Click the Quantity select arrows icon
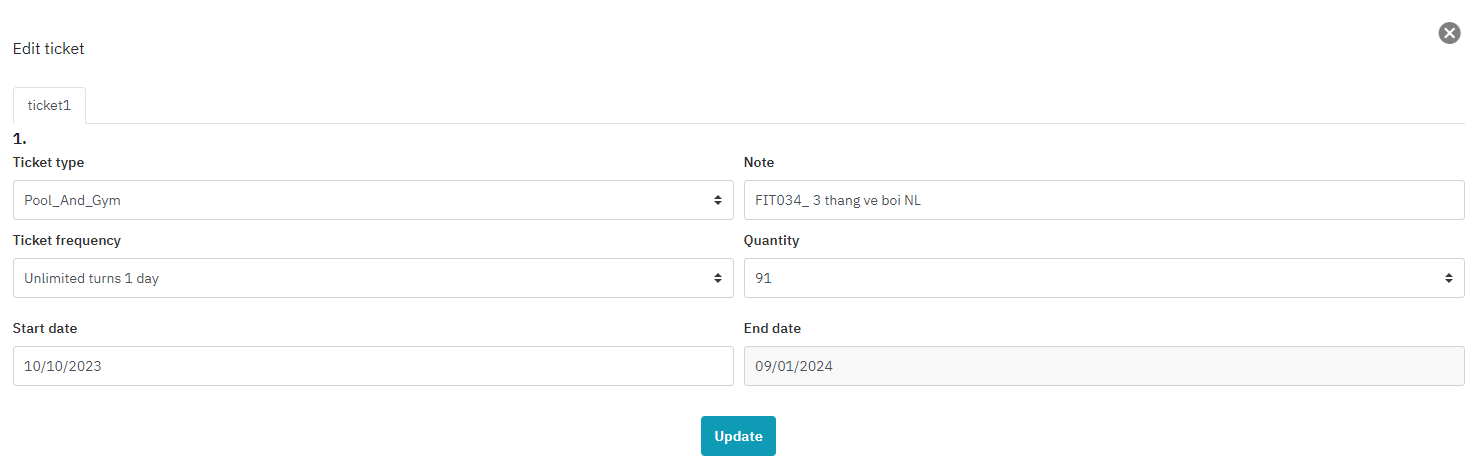This screenshot has height=470, width=1481. 1448,278
